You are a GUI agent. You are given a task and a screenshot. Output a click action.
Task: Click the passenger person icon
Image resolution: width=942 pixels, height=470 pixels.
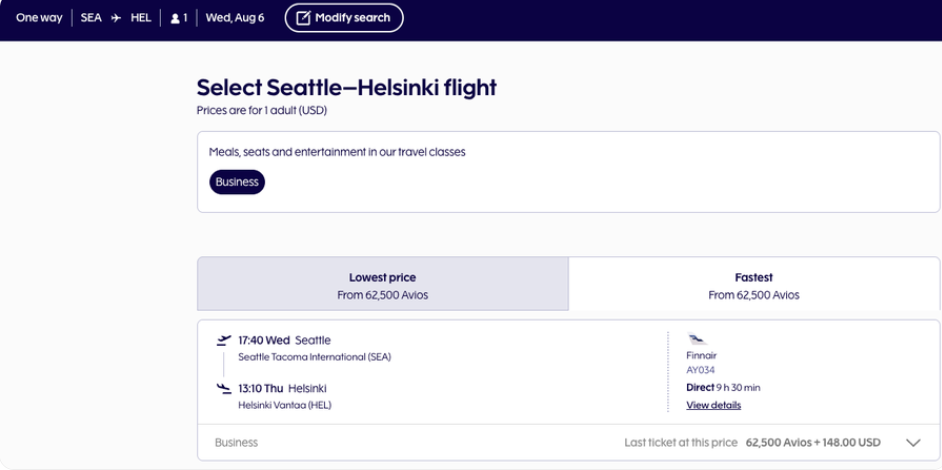click(175, 19)
